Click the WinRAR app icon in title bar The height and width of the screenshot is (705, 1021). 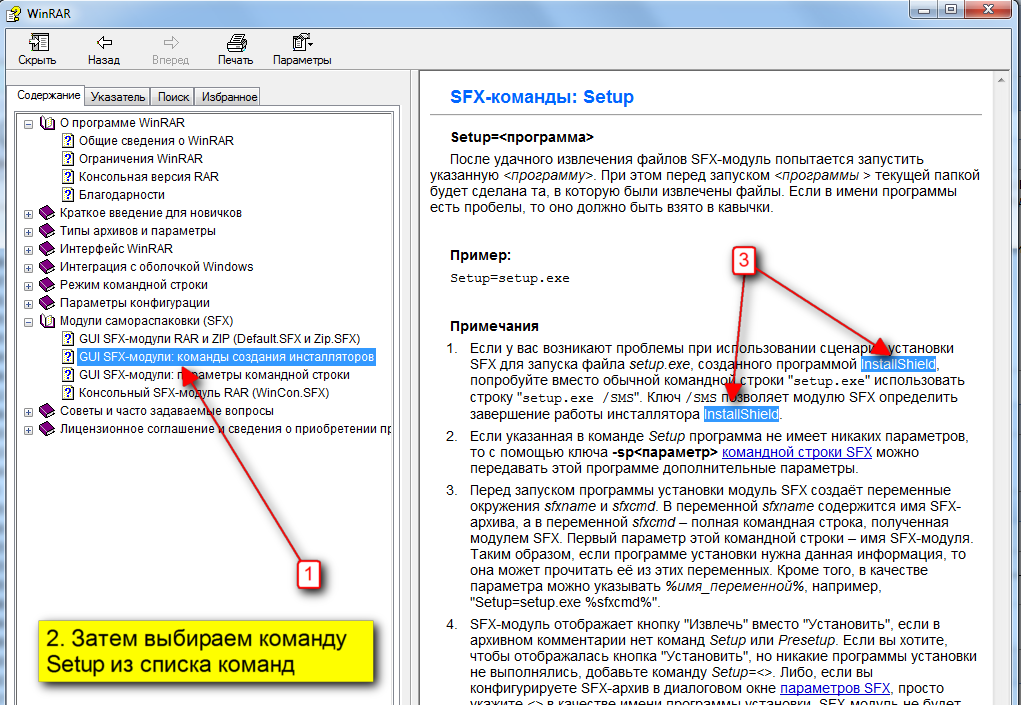[13, 12]
